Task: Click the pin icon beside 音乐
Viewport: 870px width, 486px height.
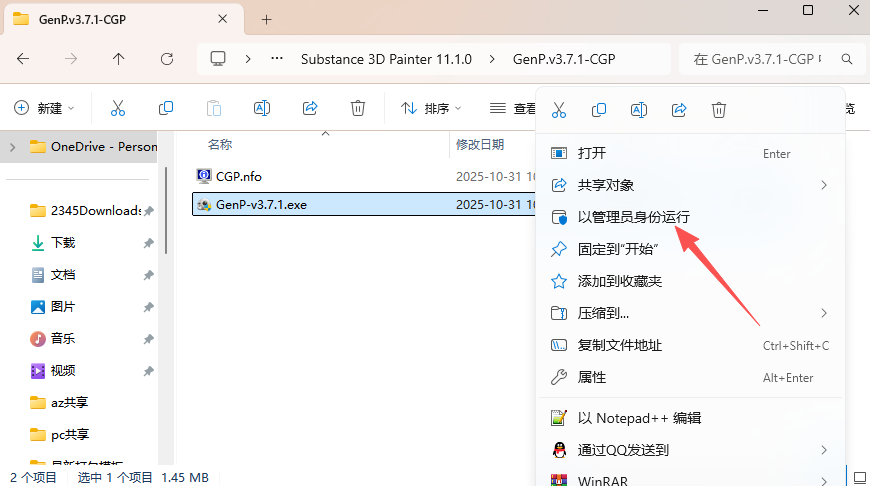Action: click(x=149, y=339)
